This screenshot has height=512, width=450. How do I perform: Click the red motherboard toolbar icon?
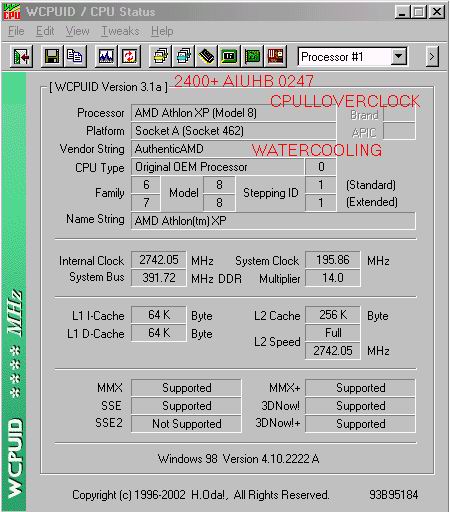(275, 57)
